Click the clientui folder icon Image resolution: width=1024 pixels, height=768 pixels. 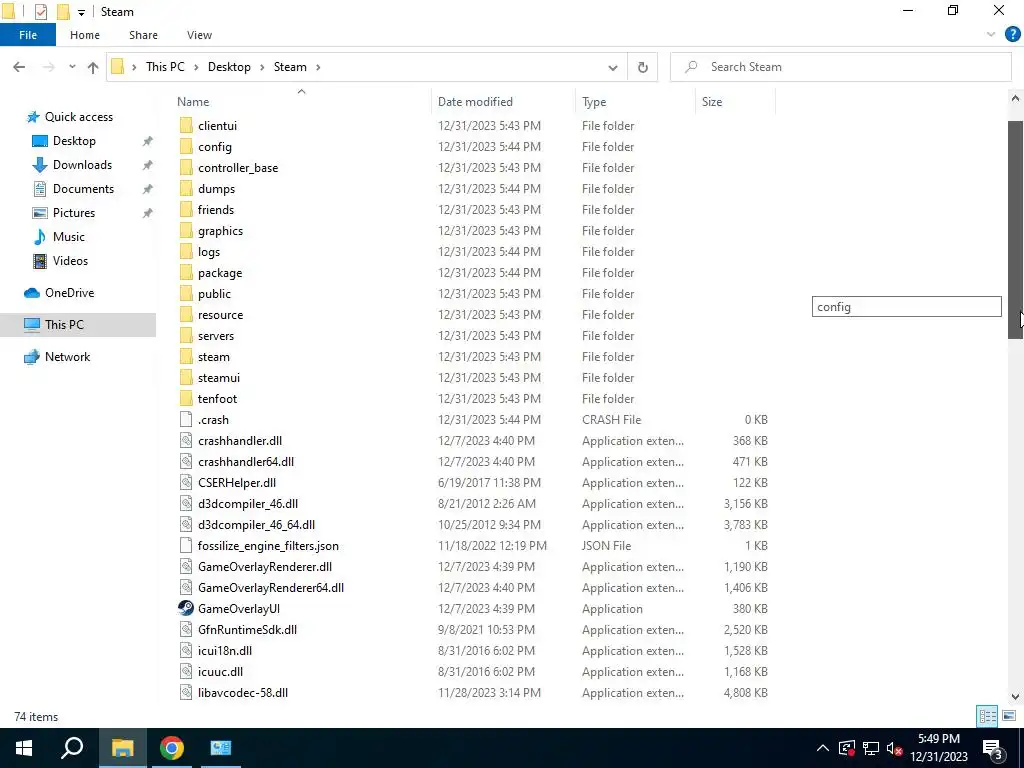[x=186, y=126]
